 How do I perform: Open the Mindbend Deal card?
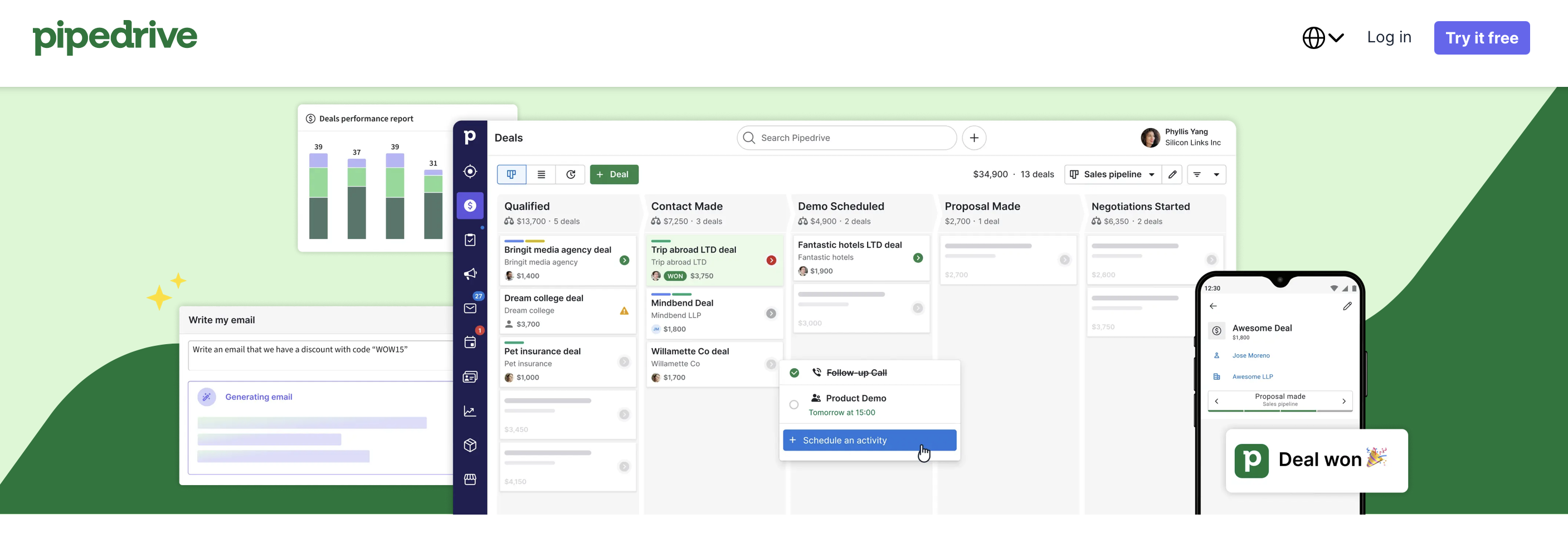(714, 313)
